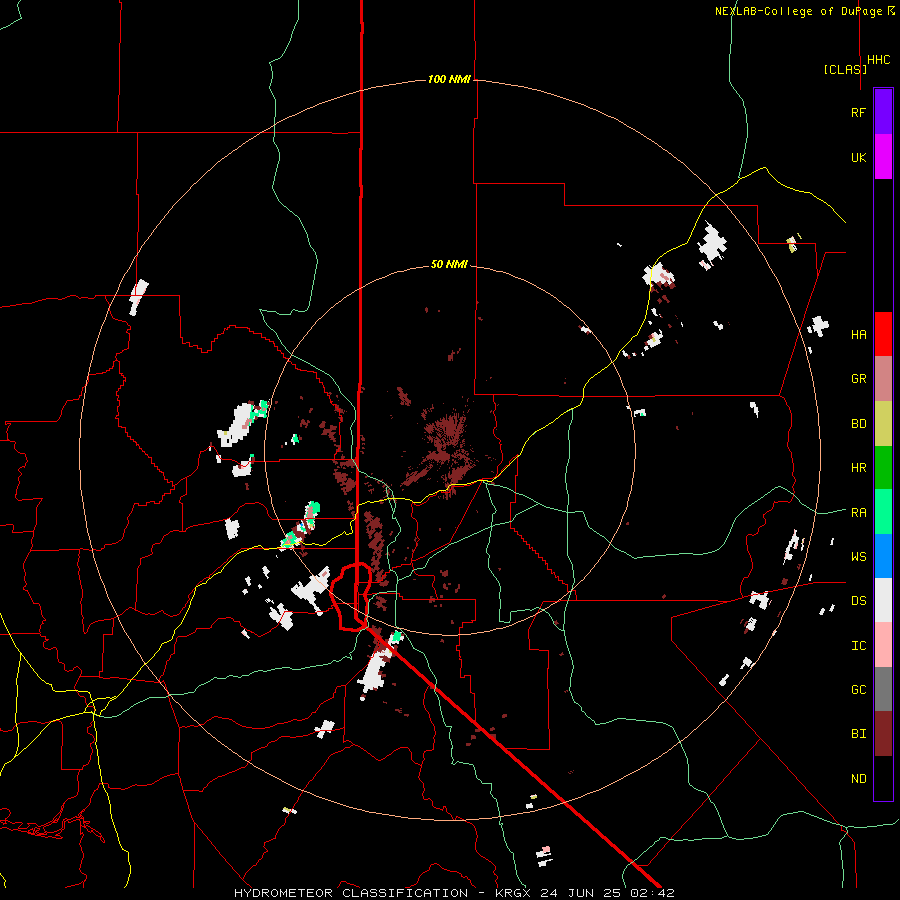Click the 'GR' legend label
This screenshot has width=900, height=900.
858,379
